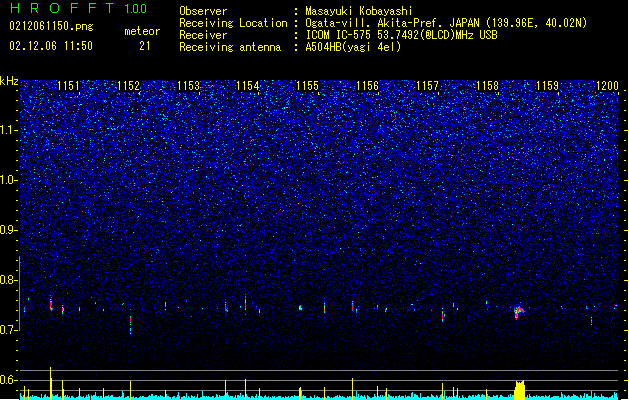
Task: Click the 0.9 kHz frequency axis label
Action: (x=9, y=230)
